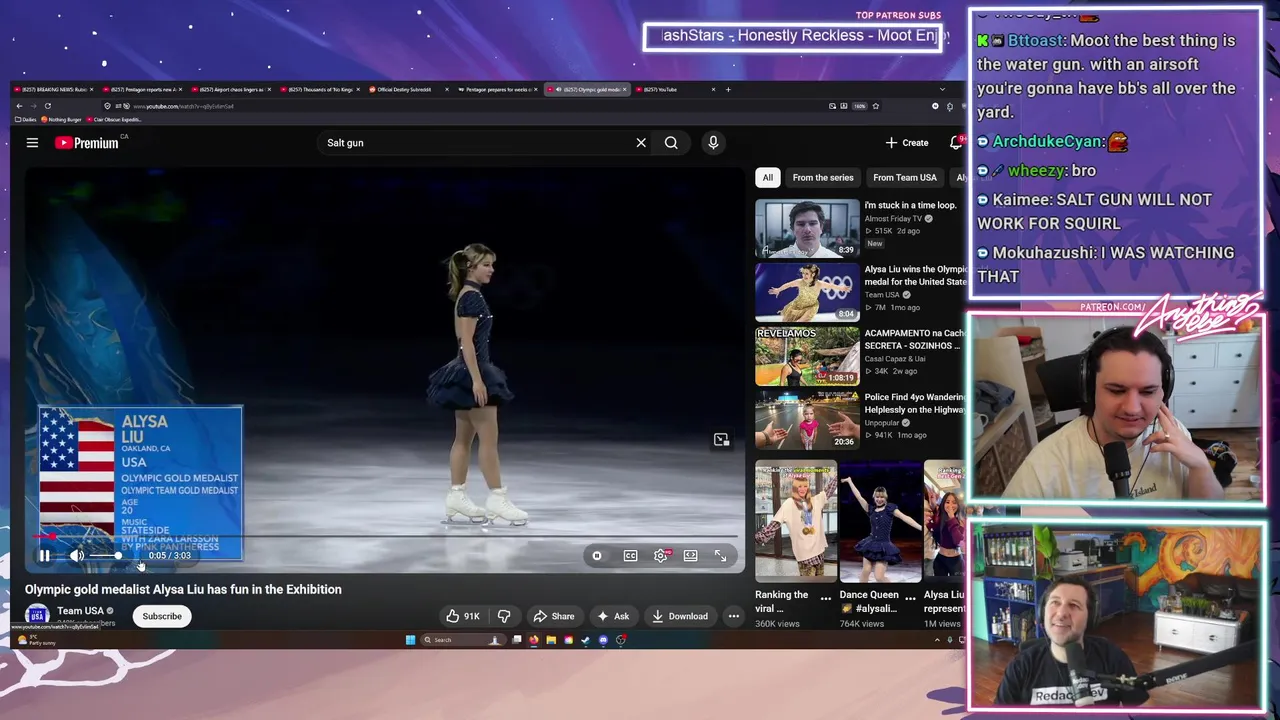Switch to Official Destiny Subreddit tab
The width and height of the screenshot is (1280, 720).
tap(410, 90)
